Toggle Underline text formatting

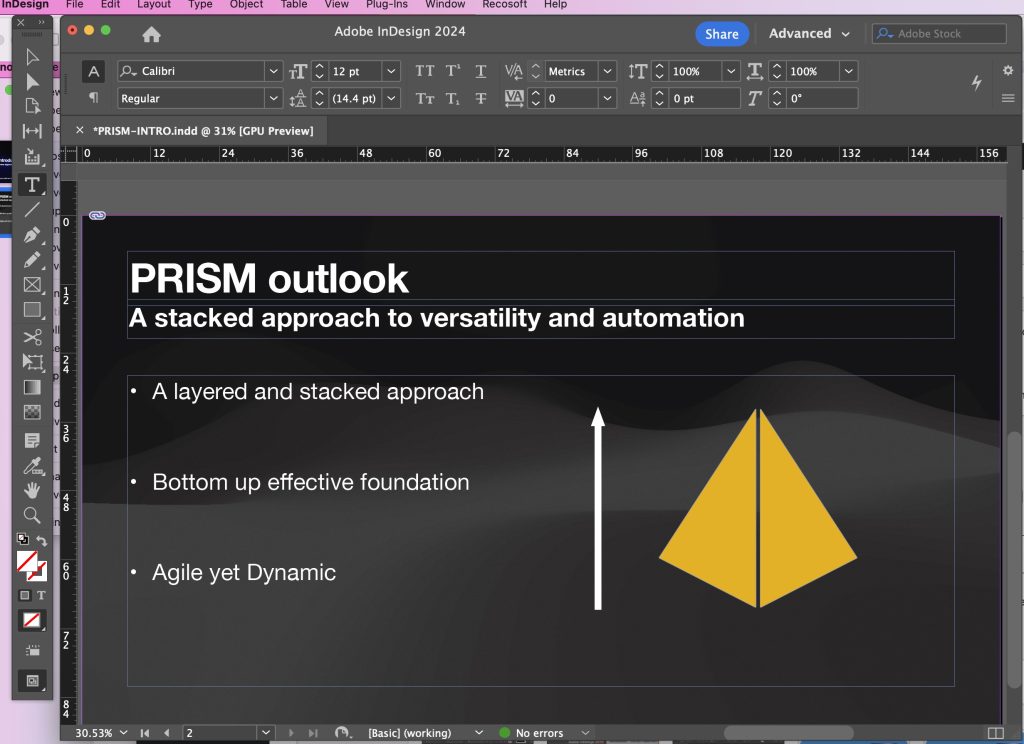point(481,71)
